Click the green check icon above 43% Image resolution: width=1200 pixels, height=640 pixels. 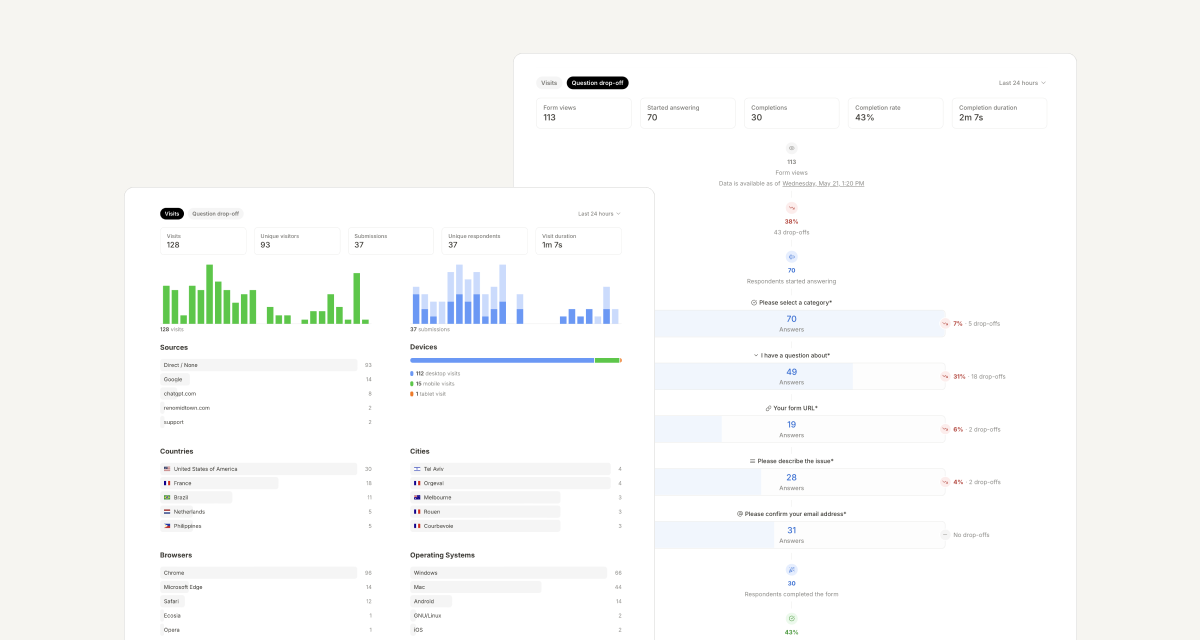[x=791, y=619]
